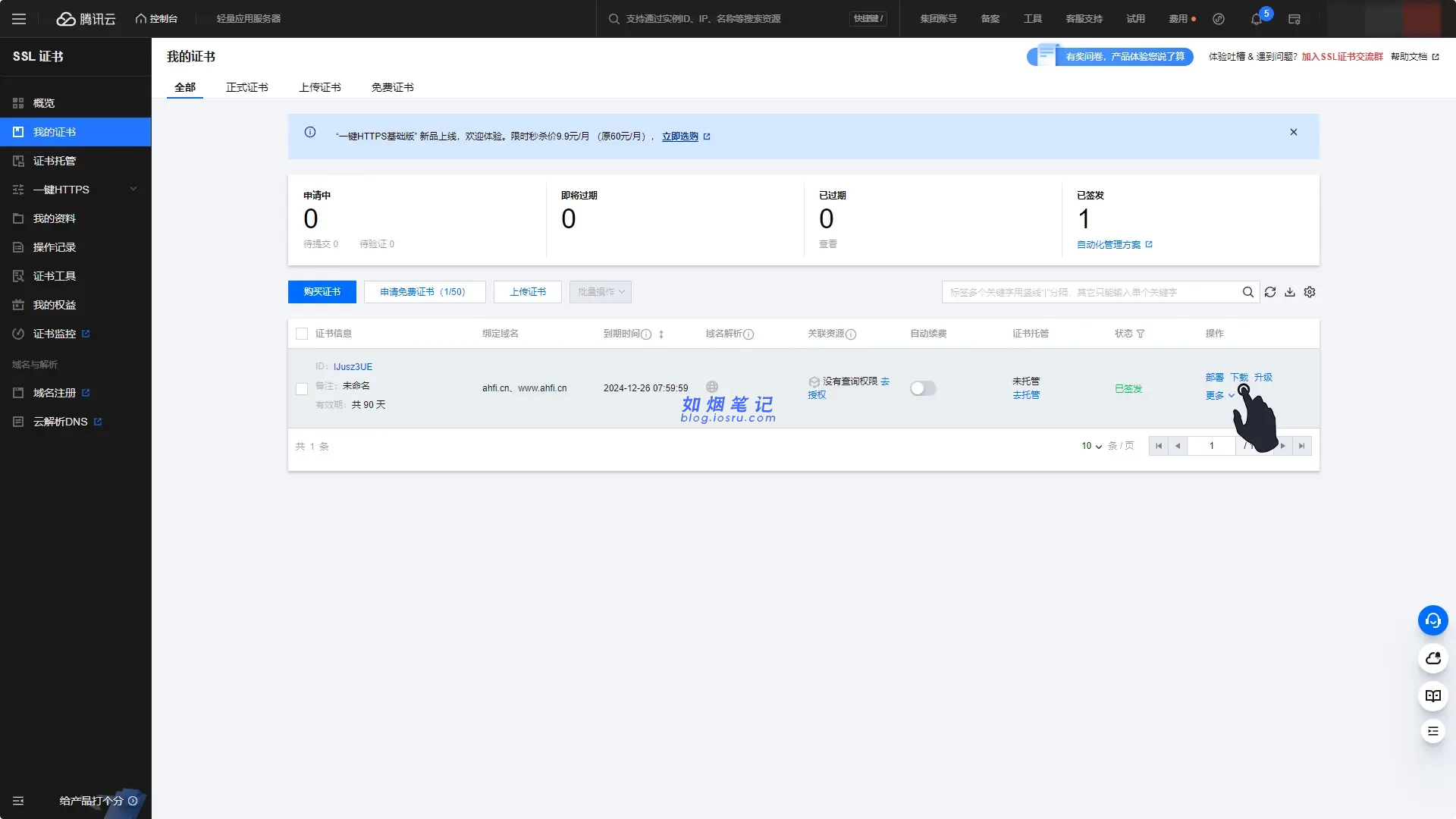1456x819 pixels.
Task: Open the notification bell with badge 5
Action: pos(1257,19)
